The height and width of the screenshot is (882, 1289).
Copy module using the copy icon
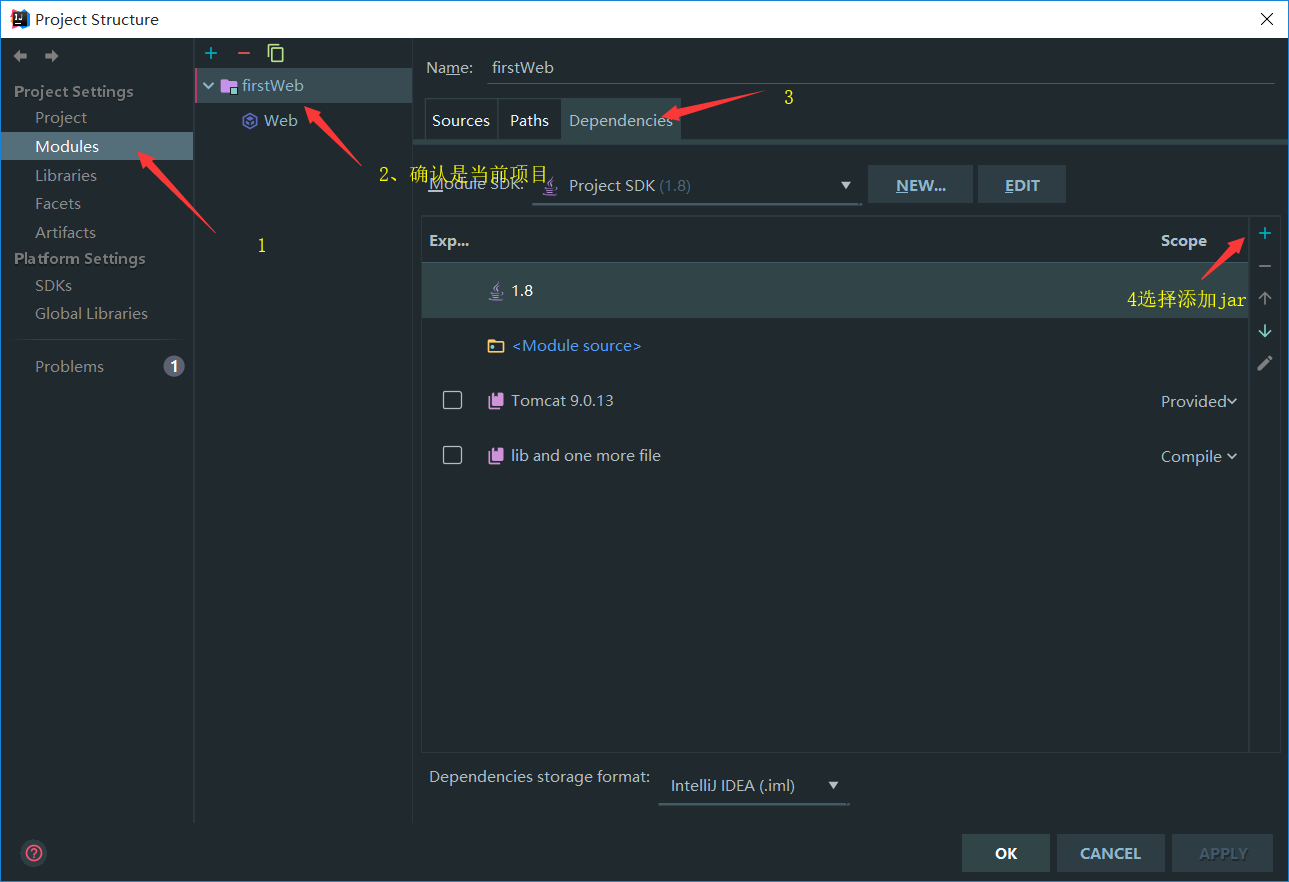click(275, 53)
